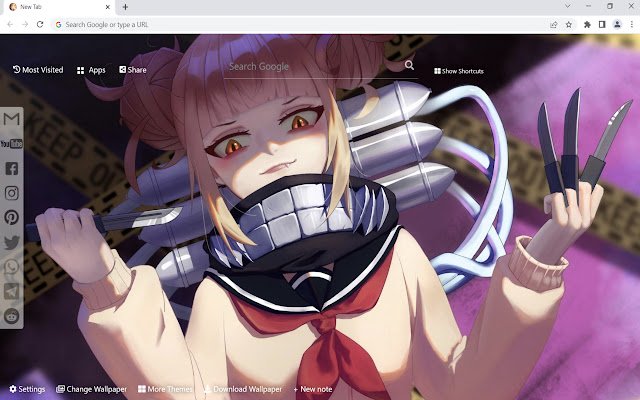Screen dimensions: 640x400
Task: Click Download Wallpaper
Action: click(243, 389)
